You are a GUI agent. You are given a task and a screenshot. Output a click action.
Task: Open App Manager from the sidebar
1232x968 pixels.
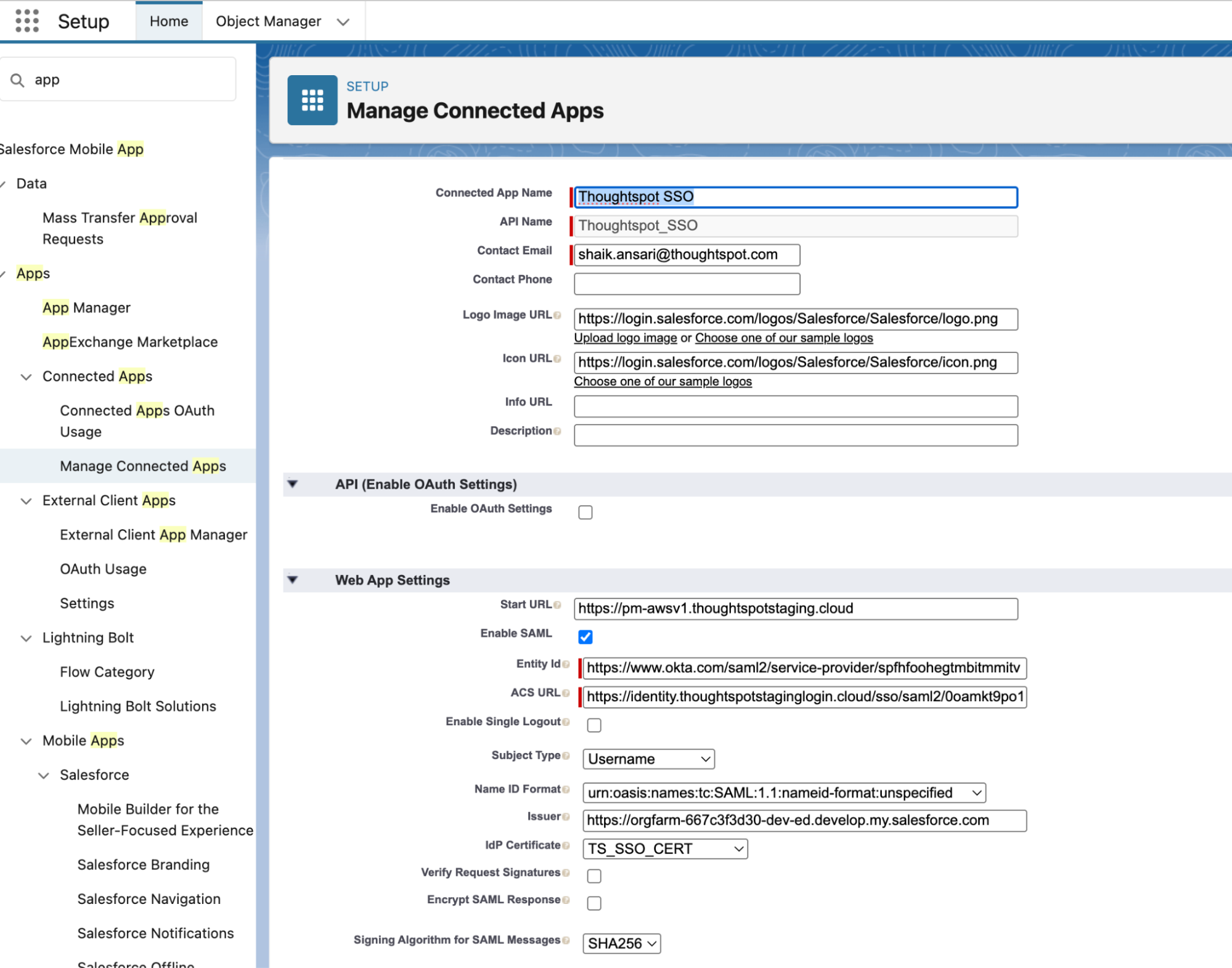[86, 307]
